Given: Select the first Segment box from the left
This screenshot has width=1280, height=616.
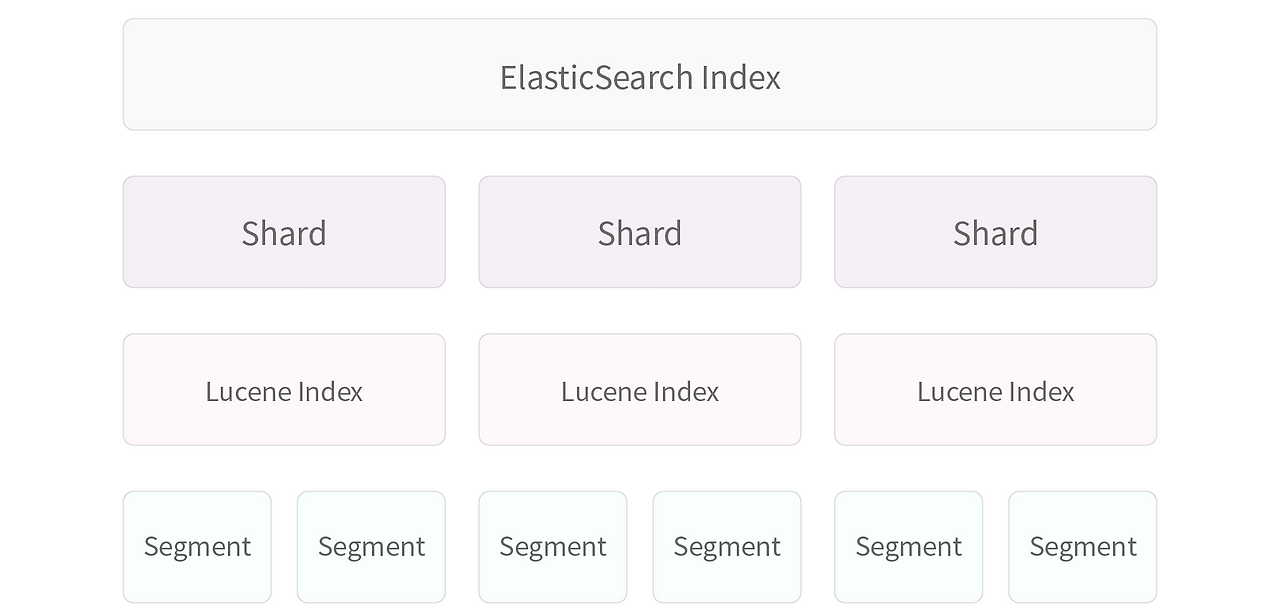Looking at the screenshot, I should (197, 546).
